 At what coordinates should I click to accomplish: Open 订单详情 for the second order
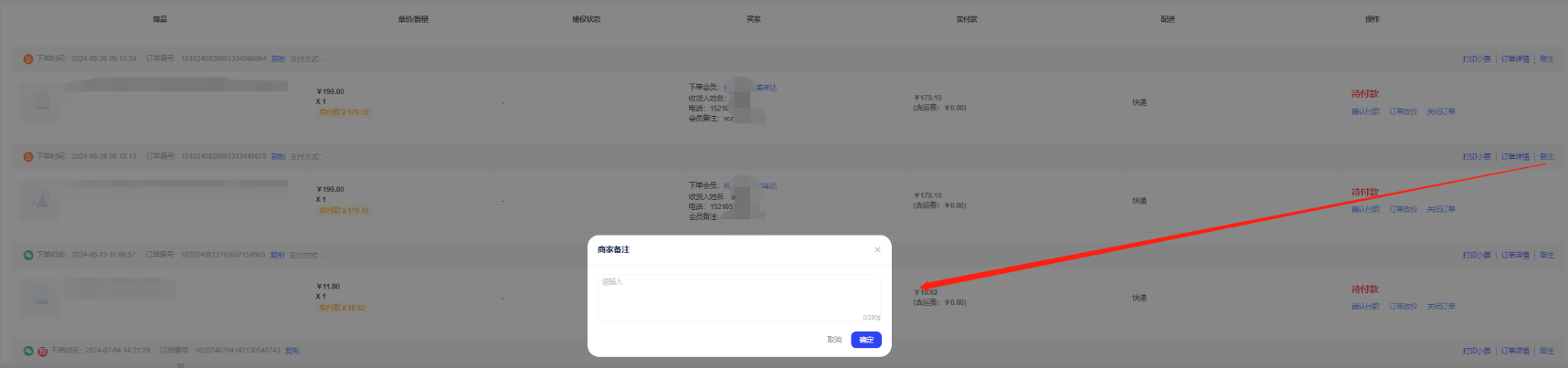pos(1514,157)
